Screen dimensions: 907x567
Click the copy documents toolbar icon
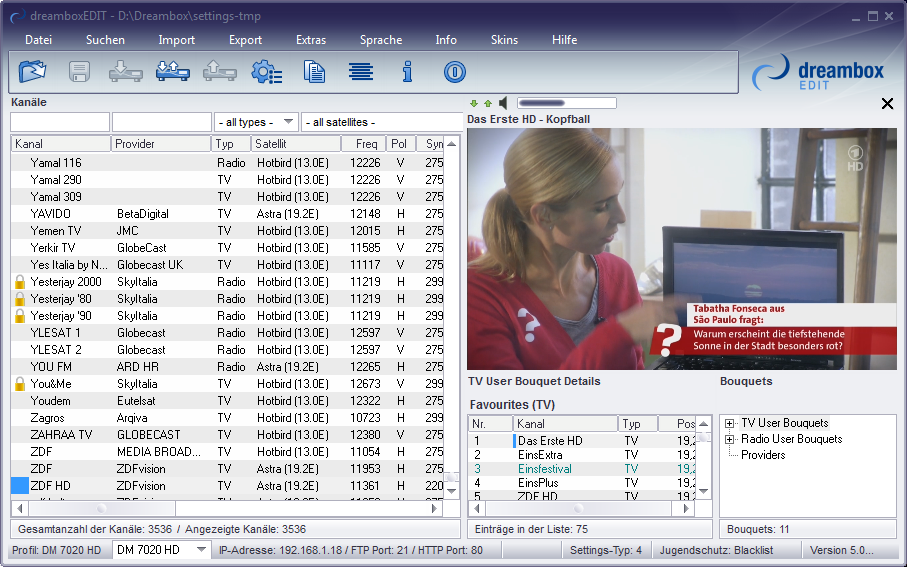(314, 72)
